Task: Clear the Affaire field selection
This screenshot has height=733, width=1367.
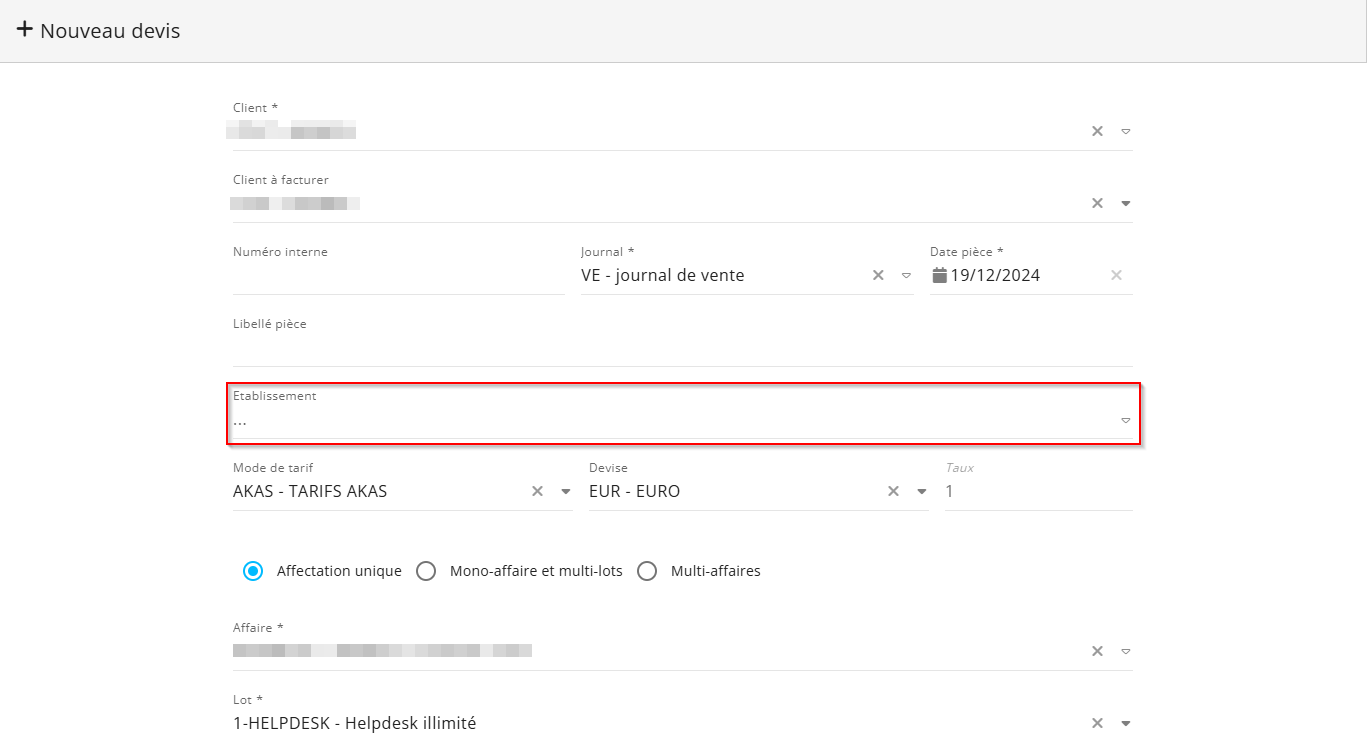Action: pyautogui.click(x=1097, y=651)
